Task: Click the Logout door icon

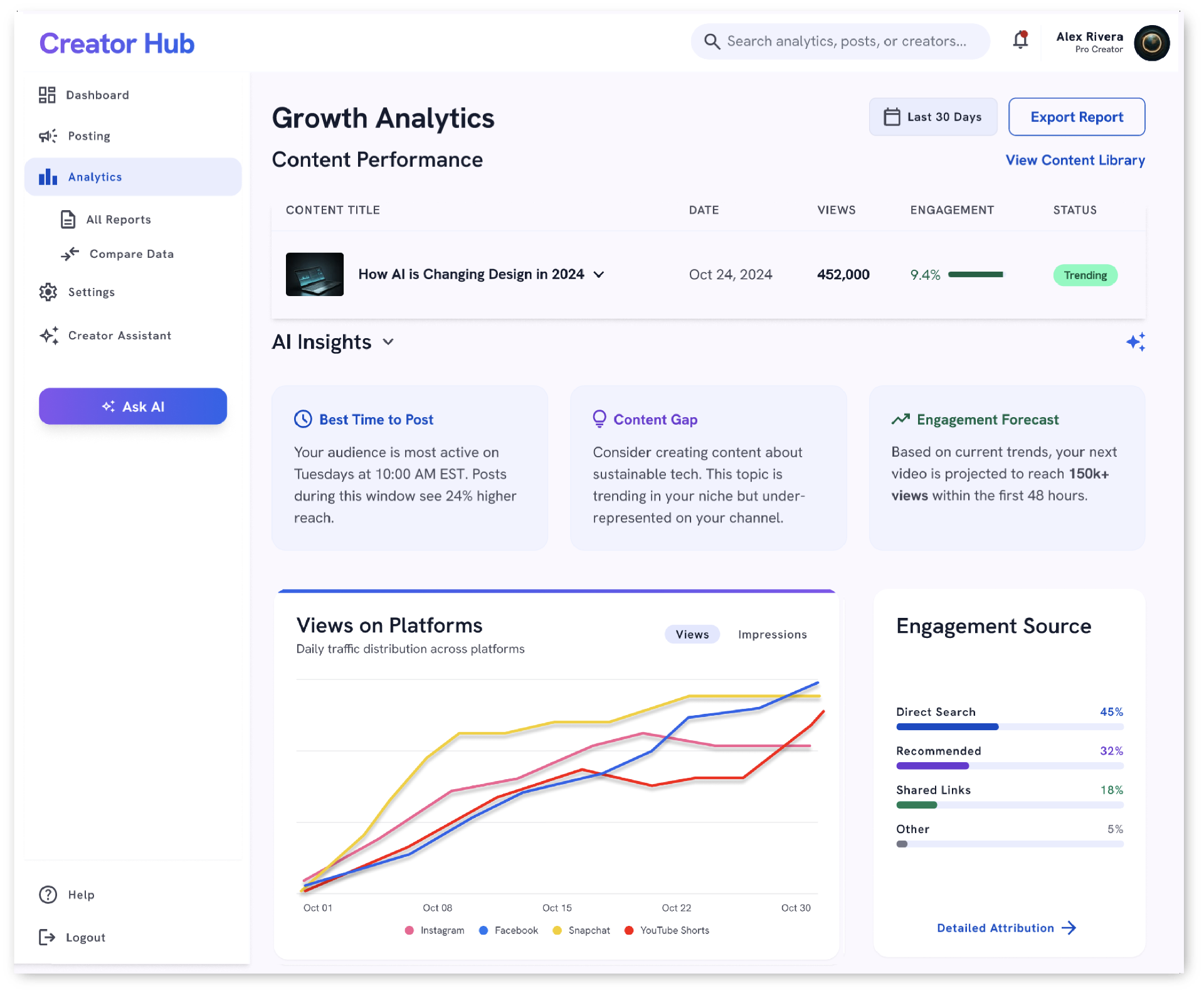Action: (x=47, y=937)
